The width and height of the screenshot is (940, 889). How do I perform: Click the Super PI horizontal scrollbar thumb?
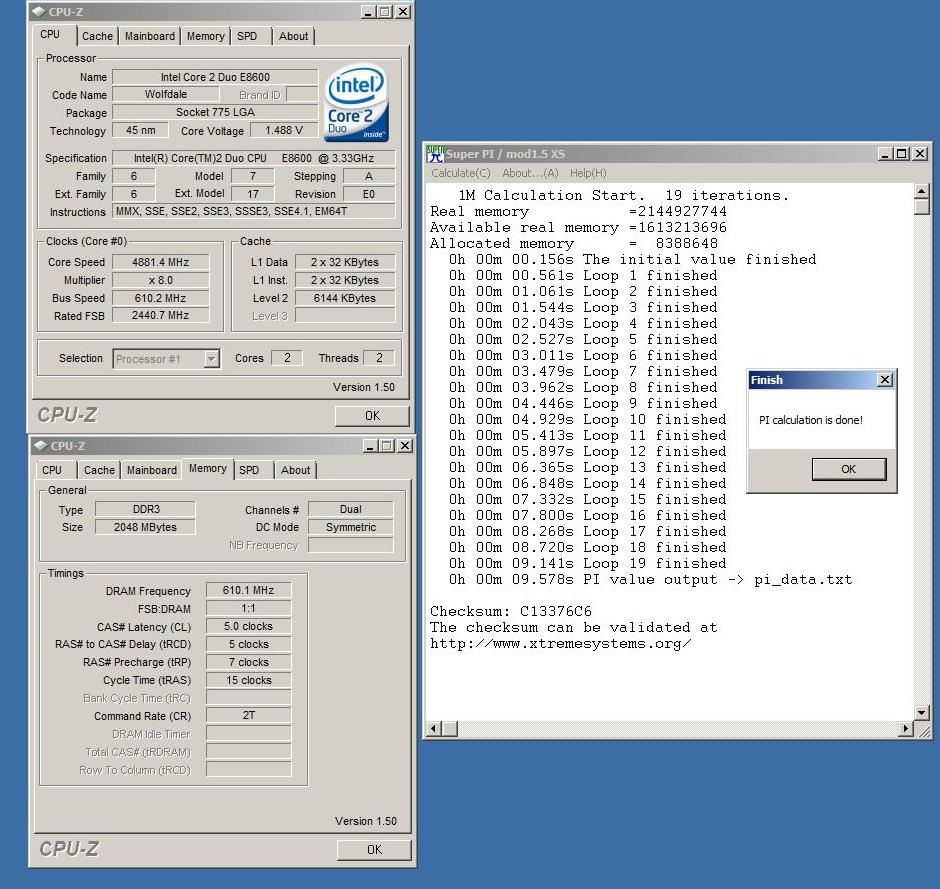449,728
